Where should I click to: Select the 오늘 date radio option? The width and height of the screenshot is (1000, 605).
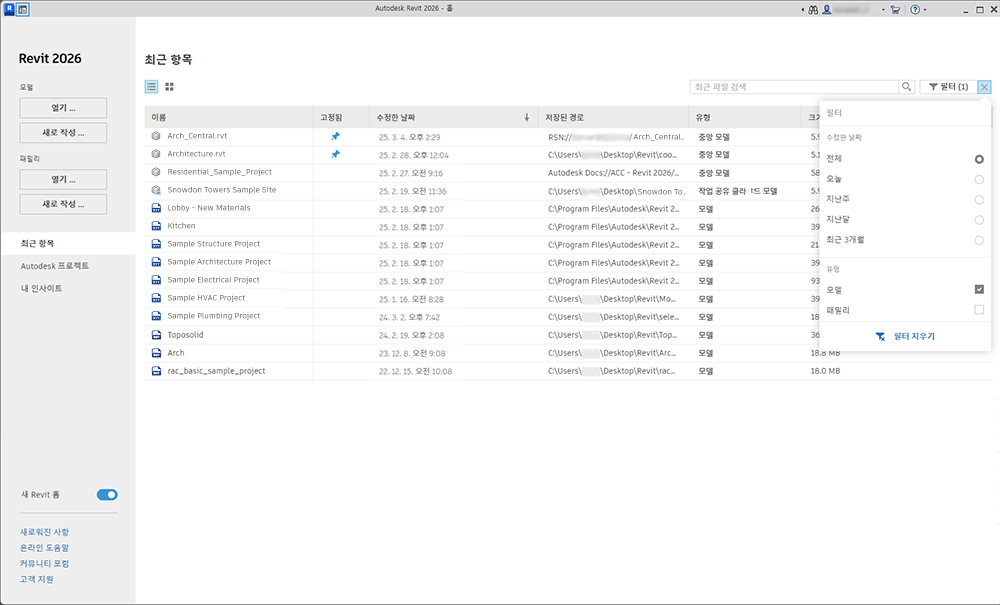(x=979, y=179)
